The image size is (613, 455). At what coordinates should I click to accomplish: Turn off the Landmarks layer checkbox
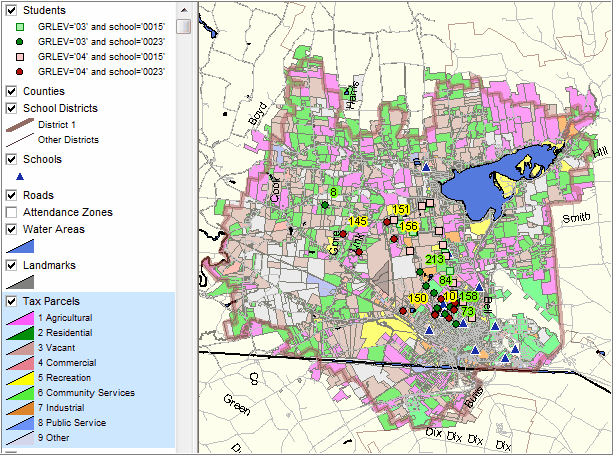pyautogui.click(x=12, y=265)
